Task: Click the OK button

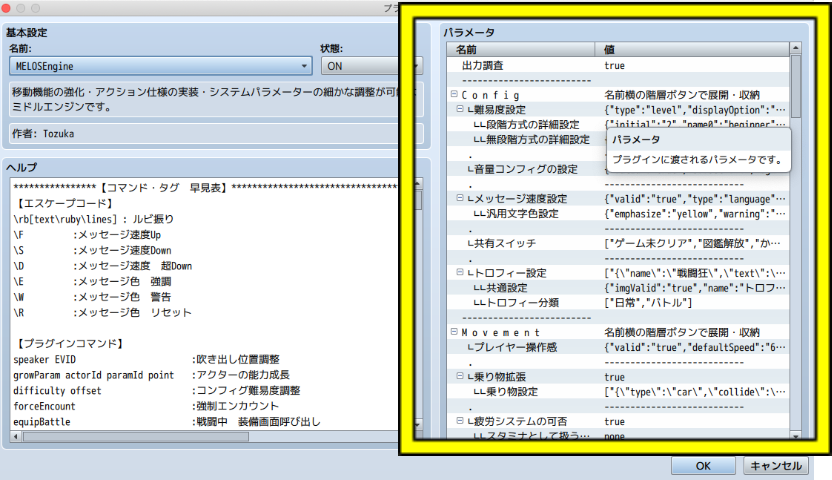Action: (x=703, y=465)
